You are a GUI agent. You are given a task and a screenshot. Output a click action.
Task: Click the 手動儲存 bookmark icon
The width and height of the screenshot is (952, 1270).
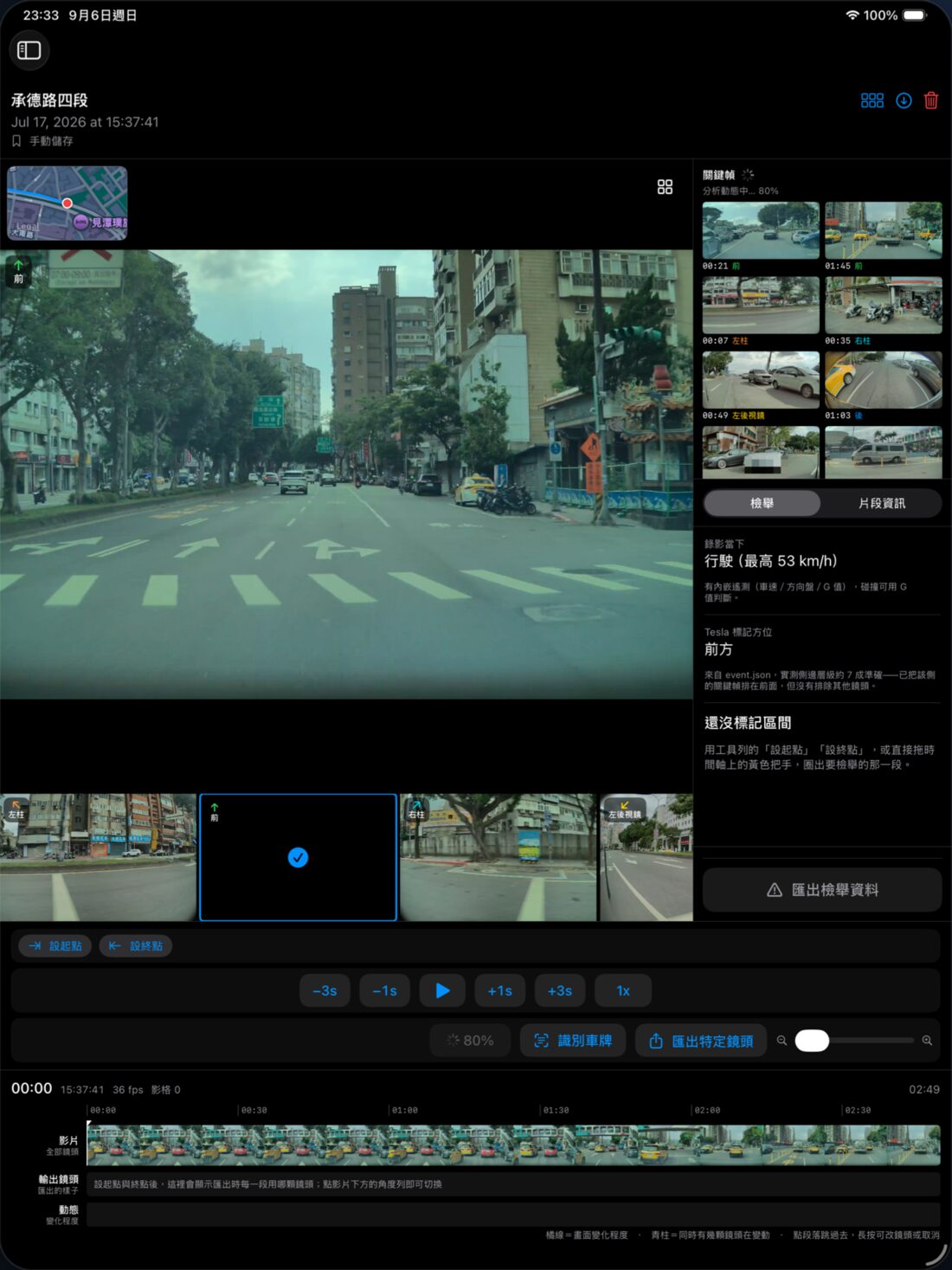(x=16, y=140)
